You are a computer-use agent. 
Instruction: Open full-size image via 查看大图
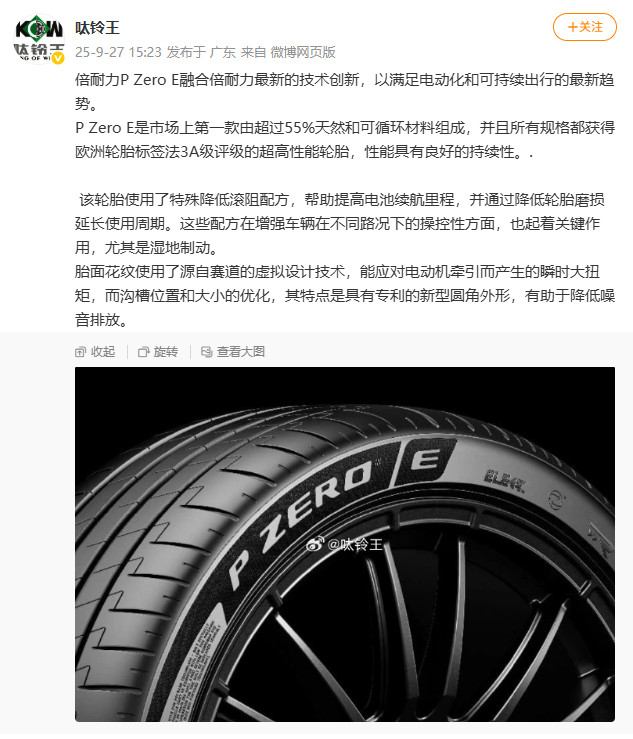233,352
